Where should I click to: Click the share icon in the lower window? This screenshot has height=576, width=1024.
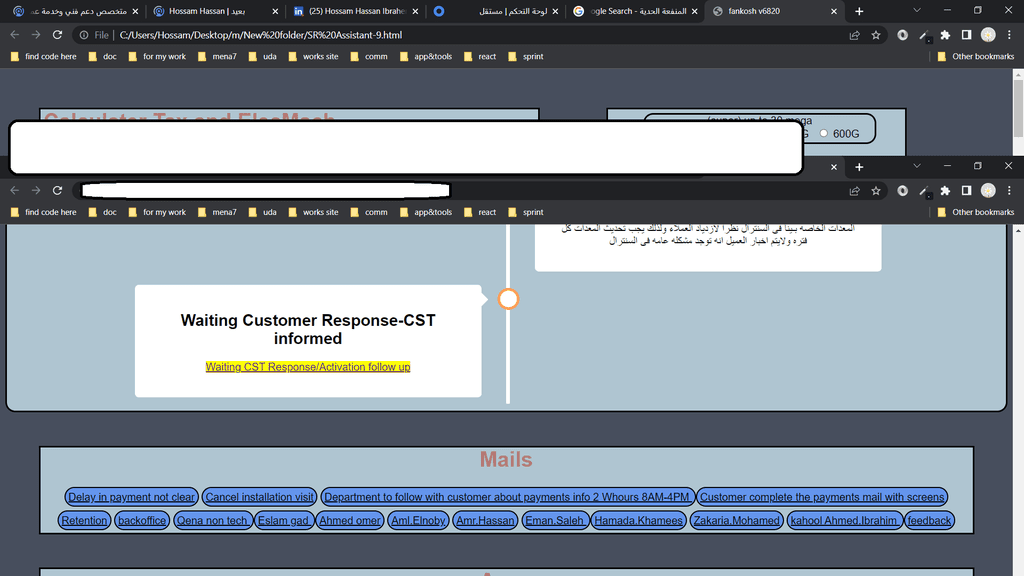click(x=854, y=191)
